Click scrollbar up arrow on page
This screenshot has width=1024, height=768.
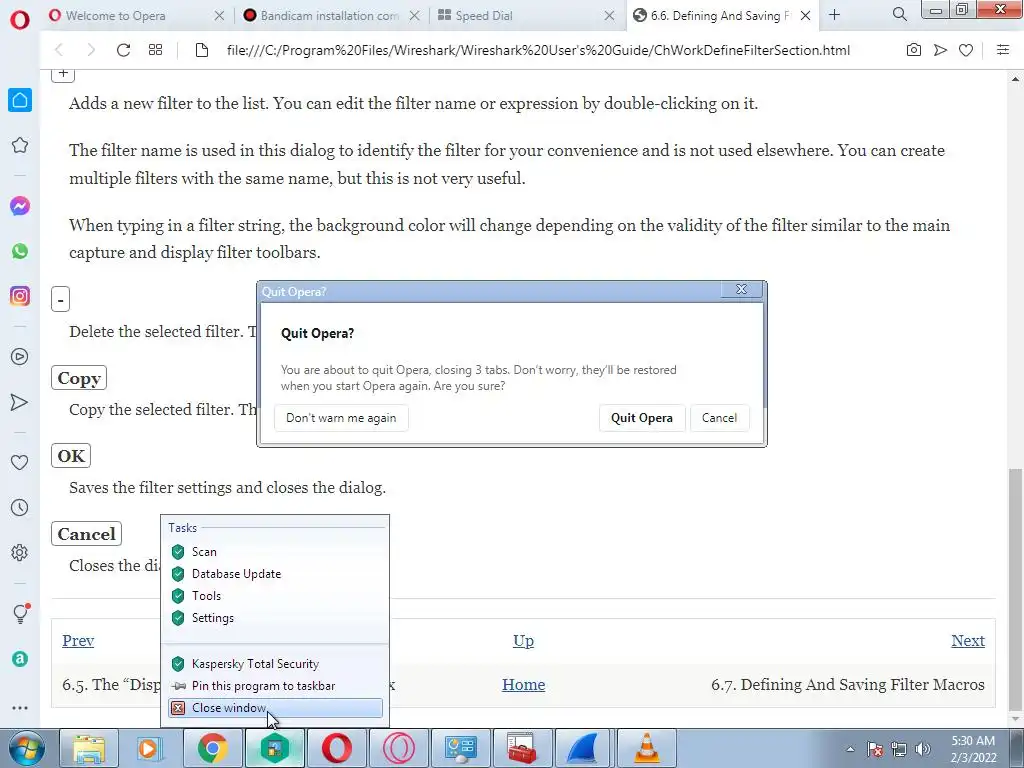click(1016, 79)
